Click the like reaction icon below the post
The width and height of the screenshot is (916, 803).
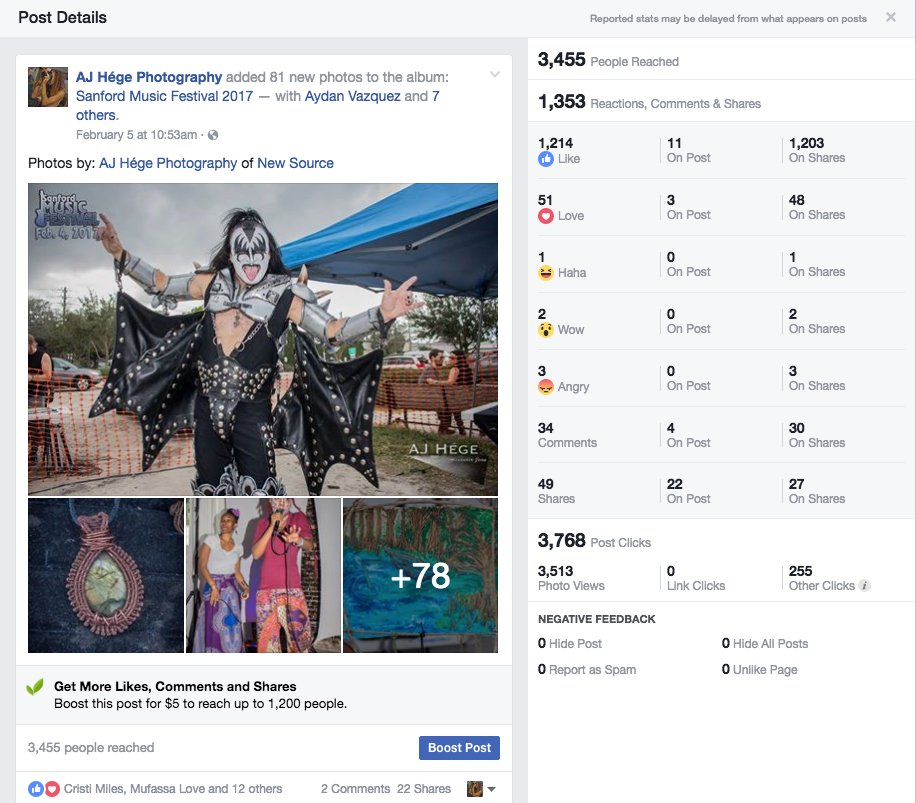[36, 789]
